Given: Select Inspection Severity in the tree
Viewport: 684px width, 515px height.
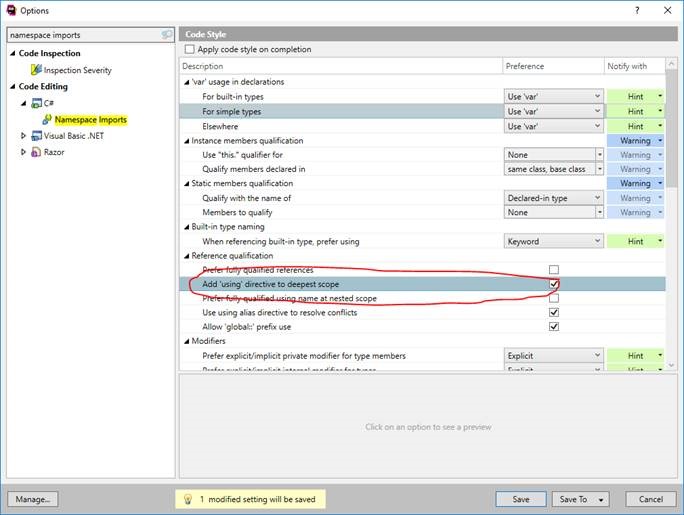Looking at the screenshot, I should click(78, 70).
